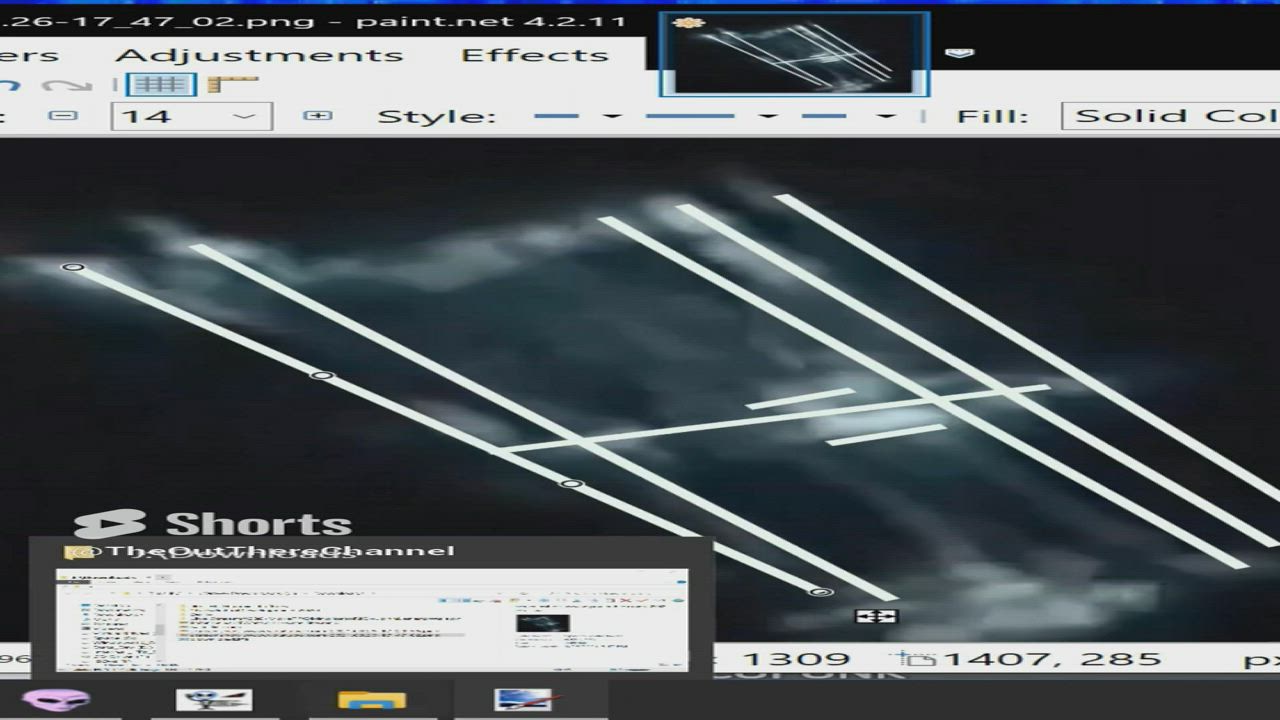Open File Explorer from the taskbar
Image resolution: width=1280 pixels, height=720 pixels.
tap(372, 699)
